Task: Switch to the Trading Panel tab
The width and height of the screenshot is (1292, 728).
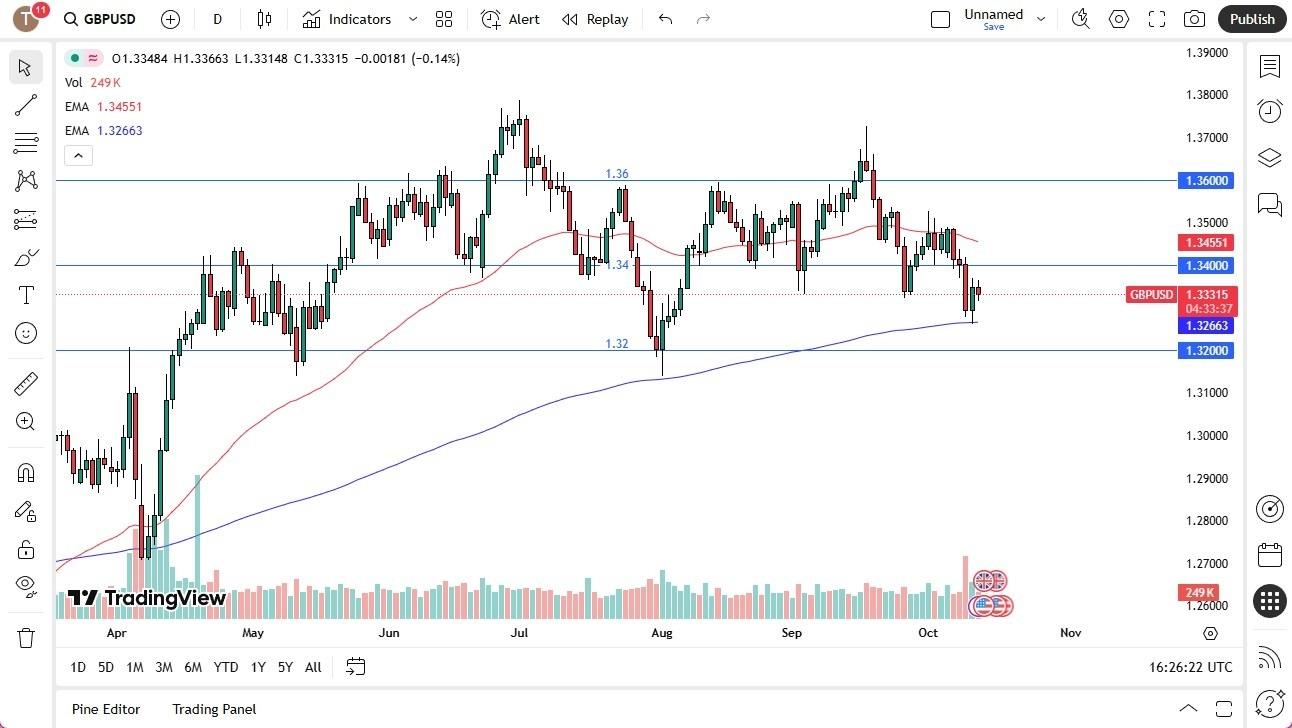Action: click(214, 709)
